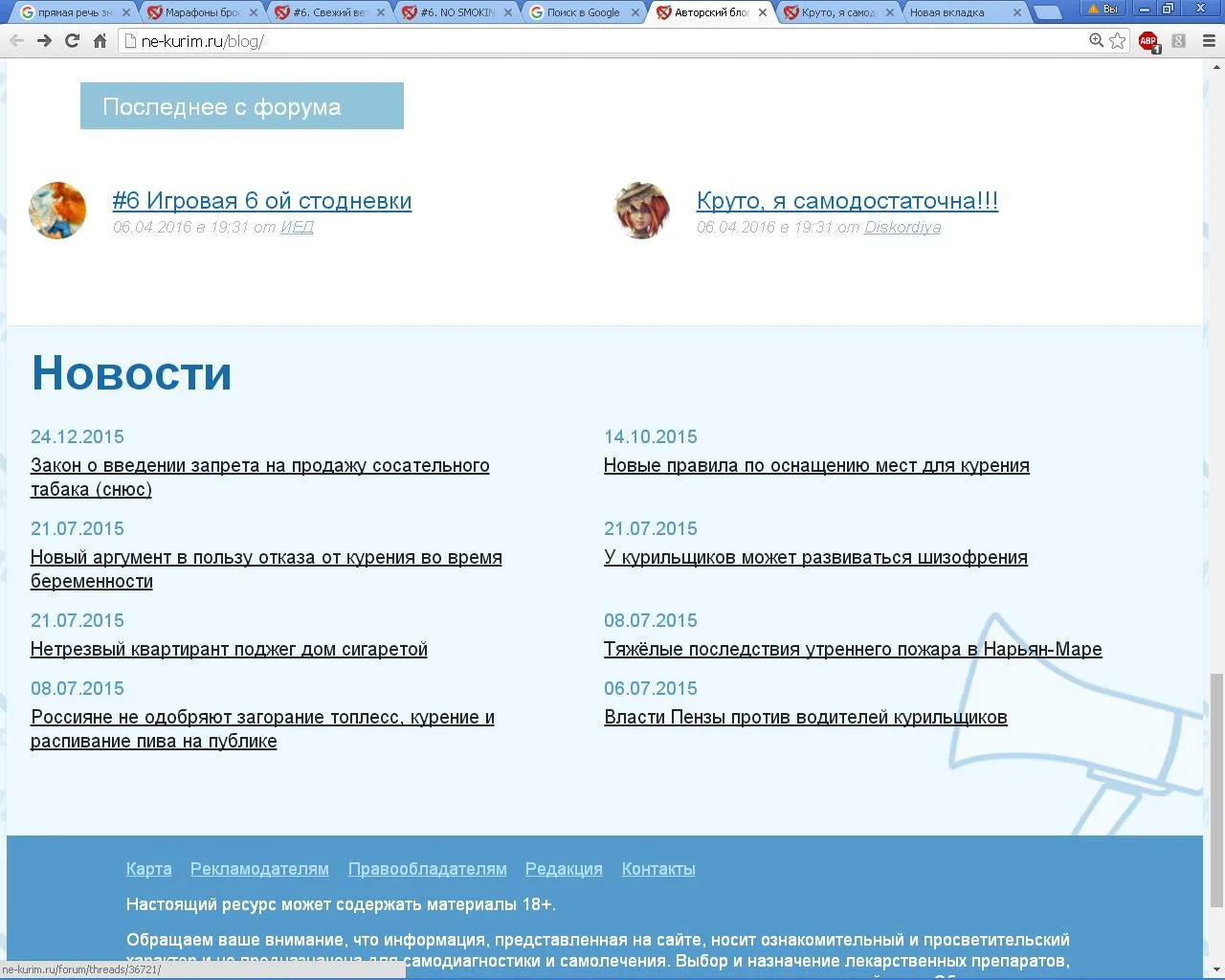Screen dimensions: 1225x980
Task: Open news 'Нетрезвый квартирант поджег дом сигаретой'
Action: (x=229, y=650)
